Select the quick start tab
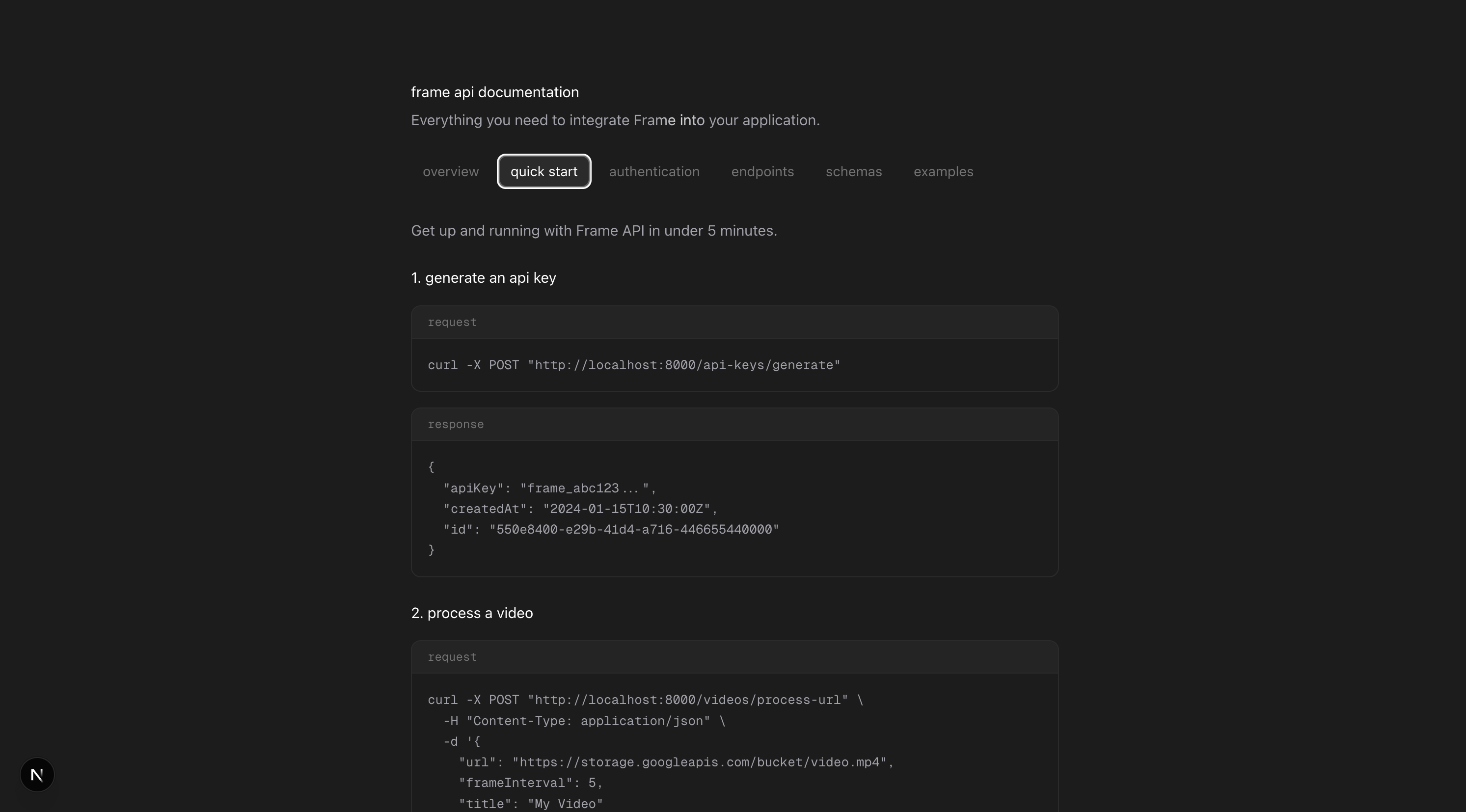This screenshot has width=1466, height=812. coord(543,171)
